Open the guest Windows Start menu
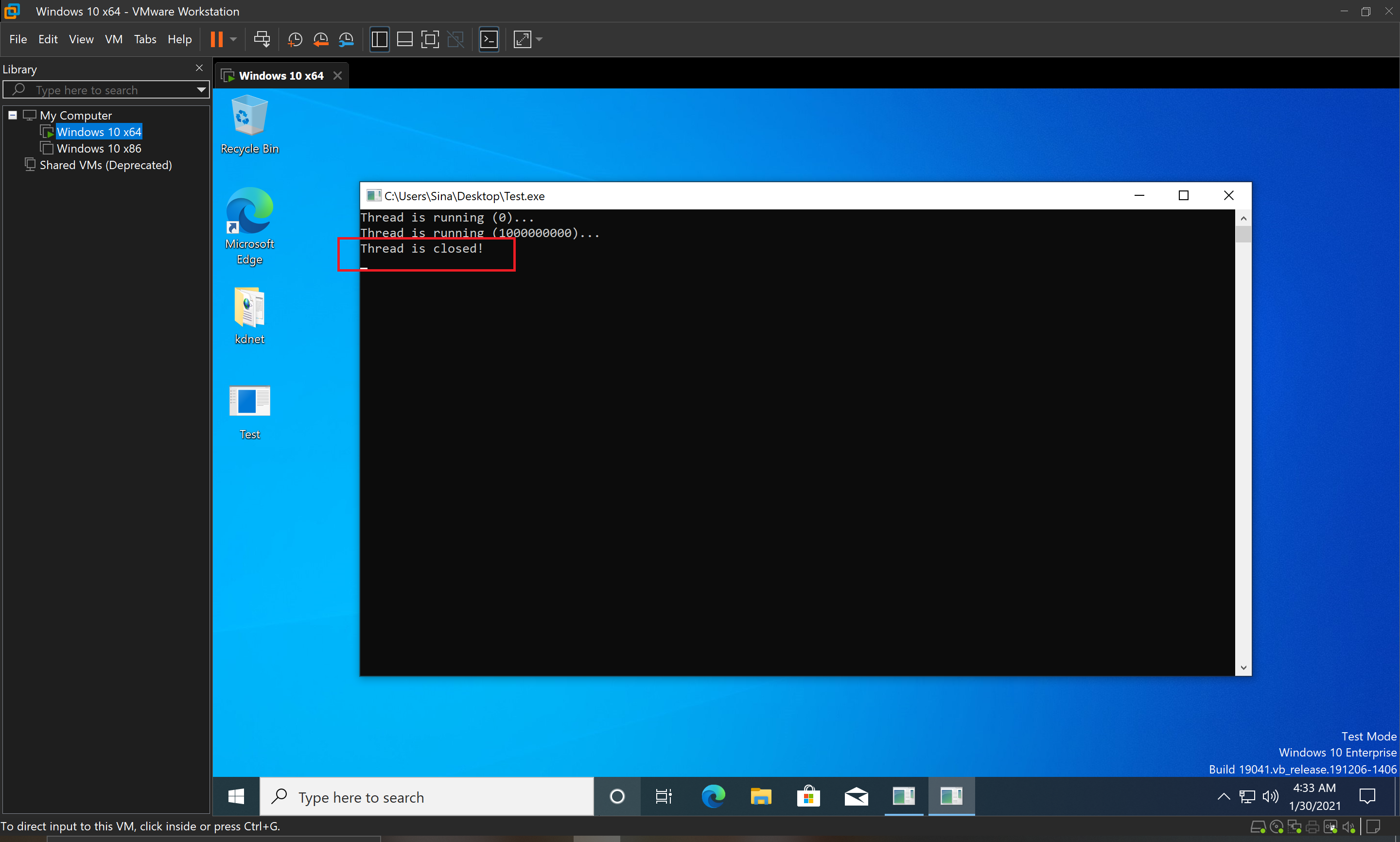The image size is (1400, 842). tap(236, 797)
